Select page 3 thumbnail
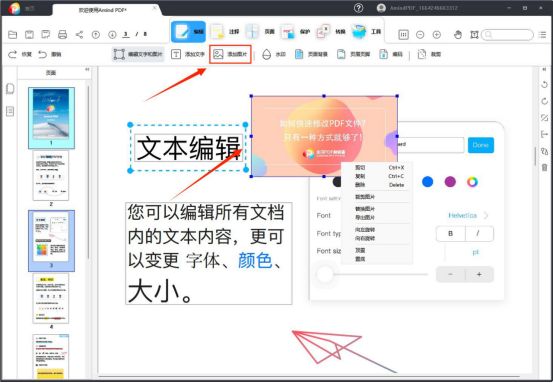This screenshot has height=383, width=553. [x=51, y=241]
